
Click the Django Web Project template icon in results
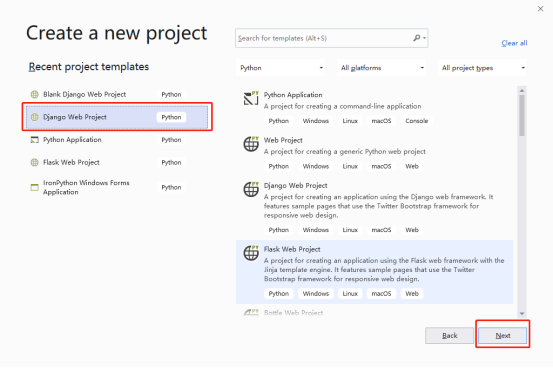tap(251, 189)
